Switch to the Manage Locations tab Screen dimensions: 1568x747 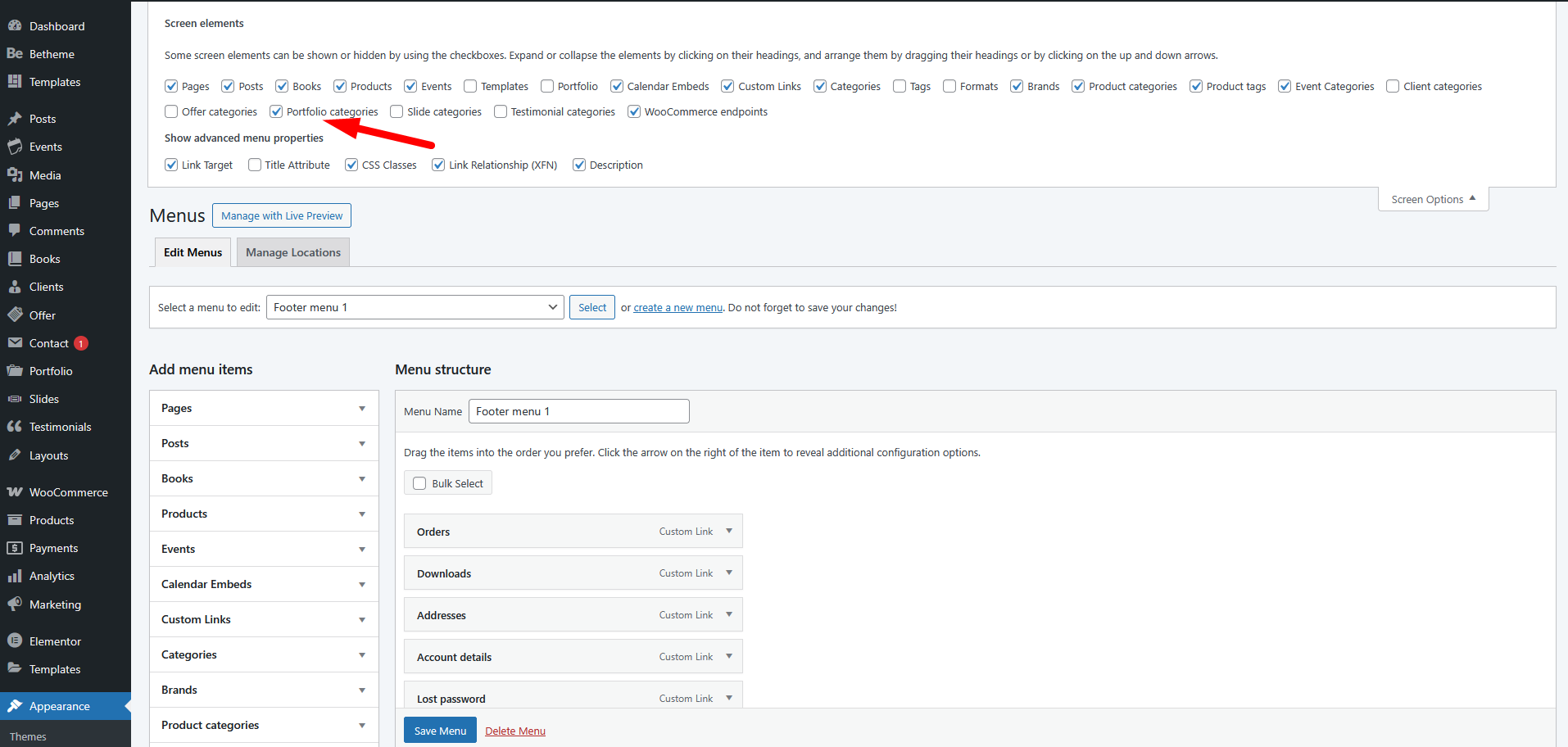click(292, 252)
